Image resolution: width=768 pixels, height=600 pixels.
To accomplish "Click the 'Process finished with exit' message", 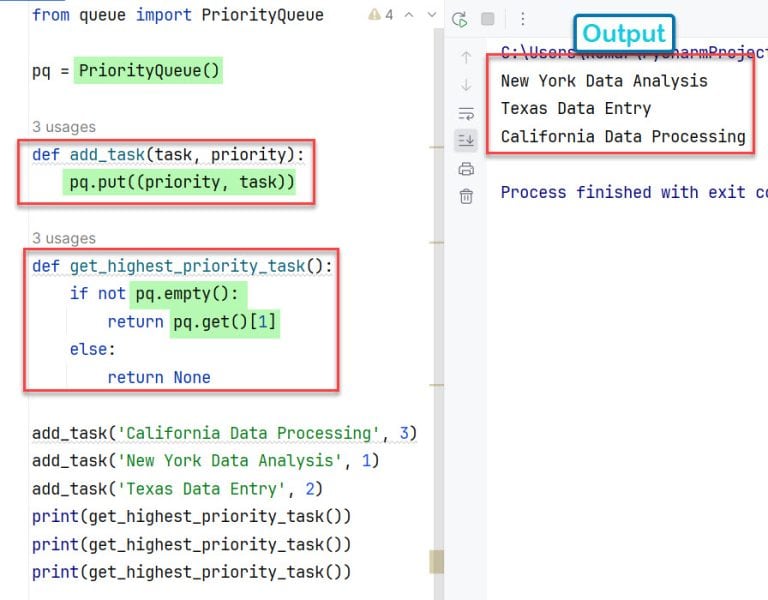I will click(634, 192).
